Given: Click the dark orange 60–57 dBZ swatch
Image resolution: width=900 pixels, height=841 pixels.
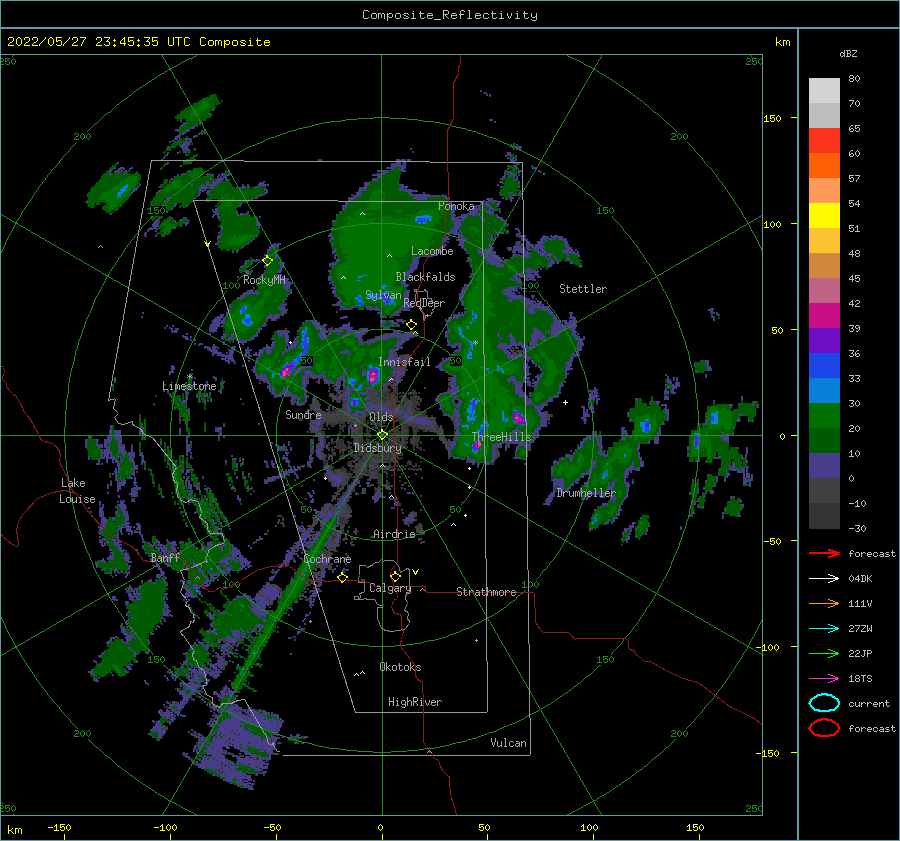Looking at the screenshot, I should pos(824,166).
